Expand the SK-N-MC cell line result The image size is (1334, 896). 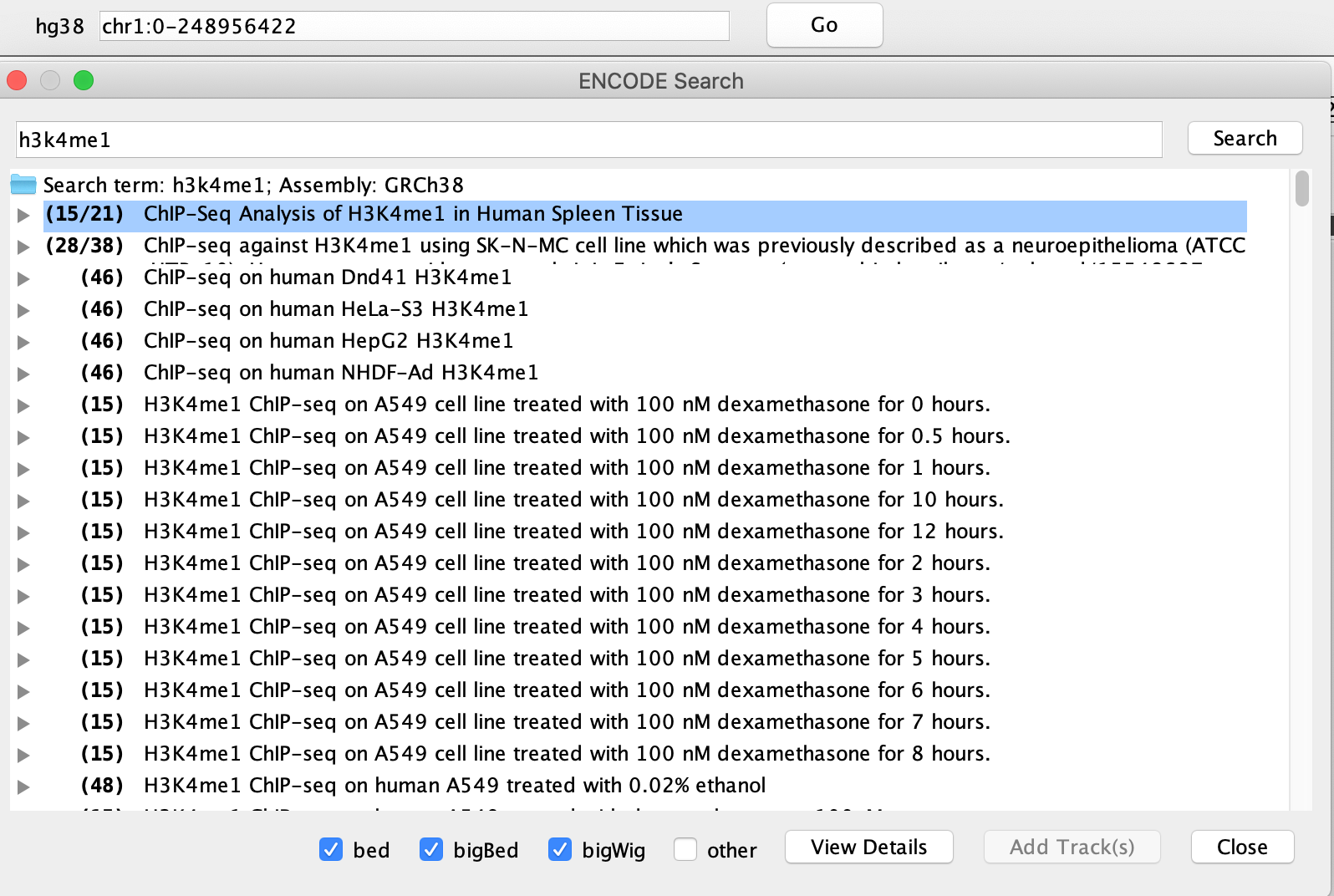pyautogui.click(x=23, y=247)
